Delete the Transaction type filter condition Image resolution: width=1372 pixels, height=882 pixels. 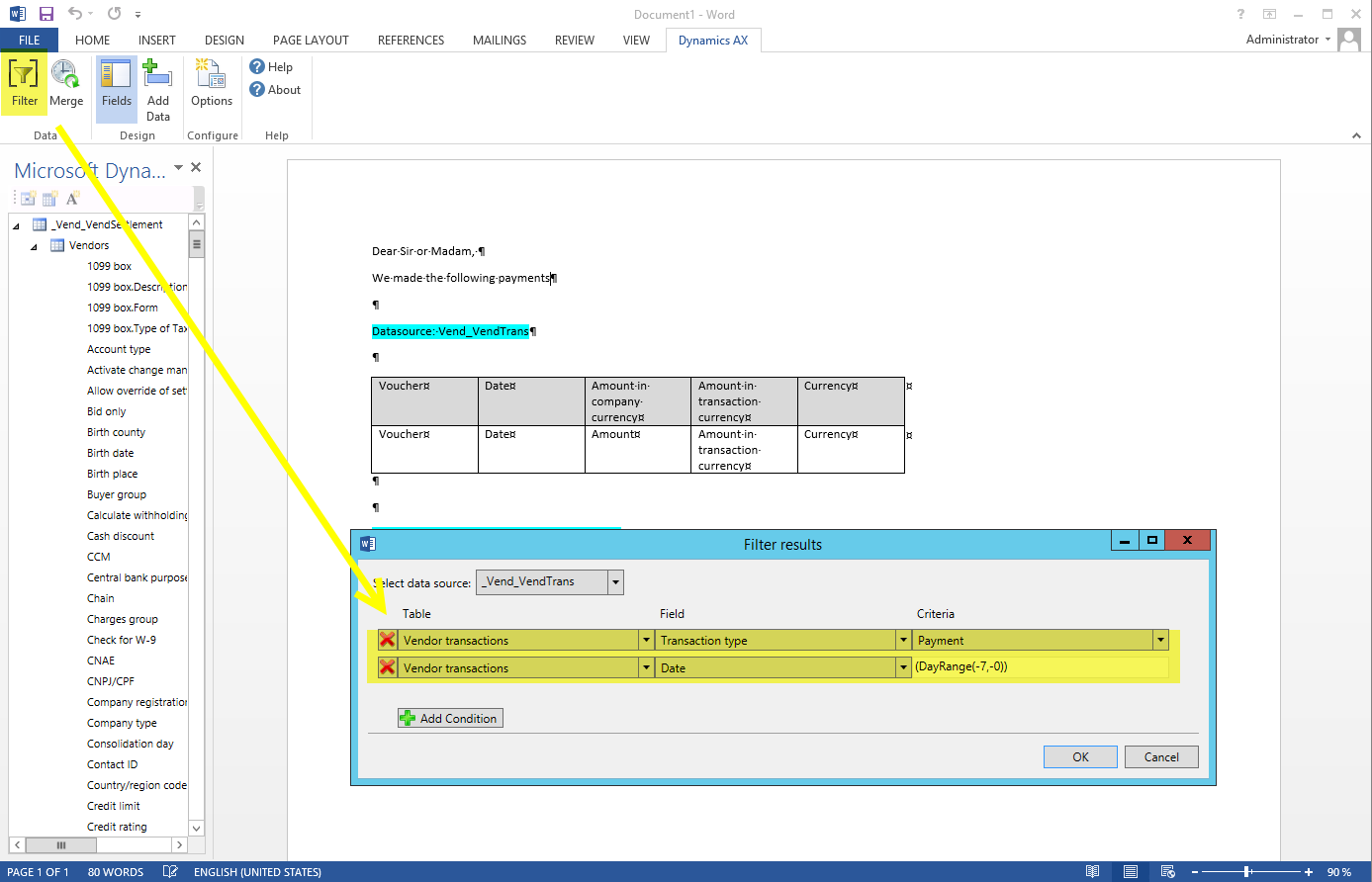click(387, 641)
